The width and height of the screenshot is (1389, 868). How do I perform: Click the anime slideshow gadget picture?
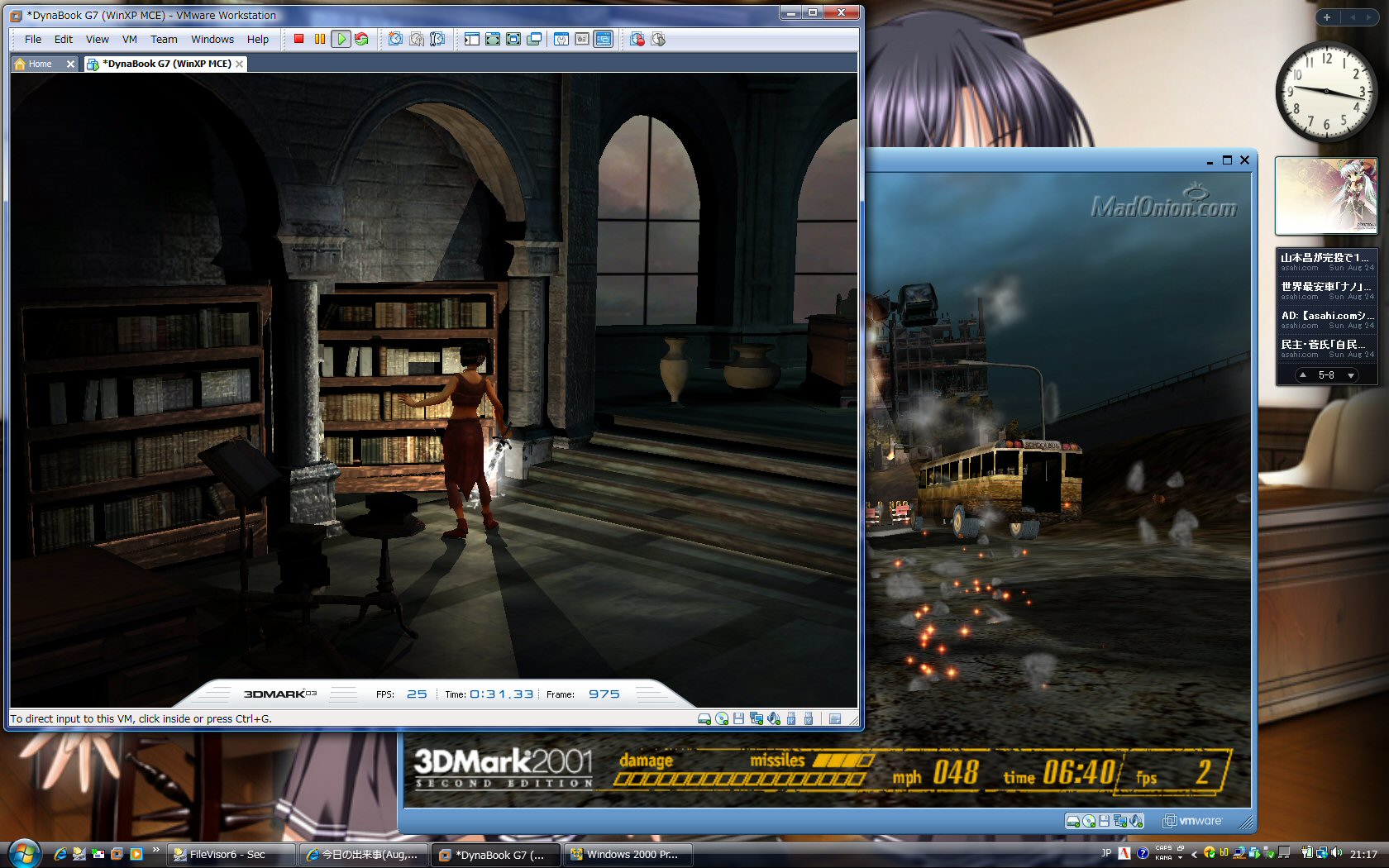pos(1326,196)
